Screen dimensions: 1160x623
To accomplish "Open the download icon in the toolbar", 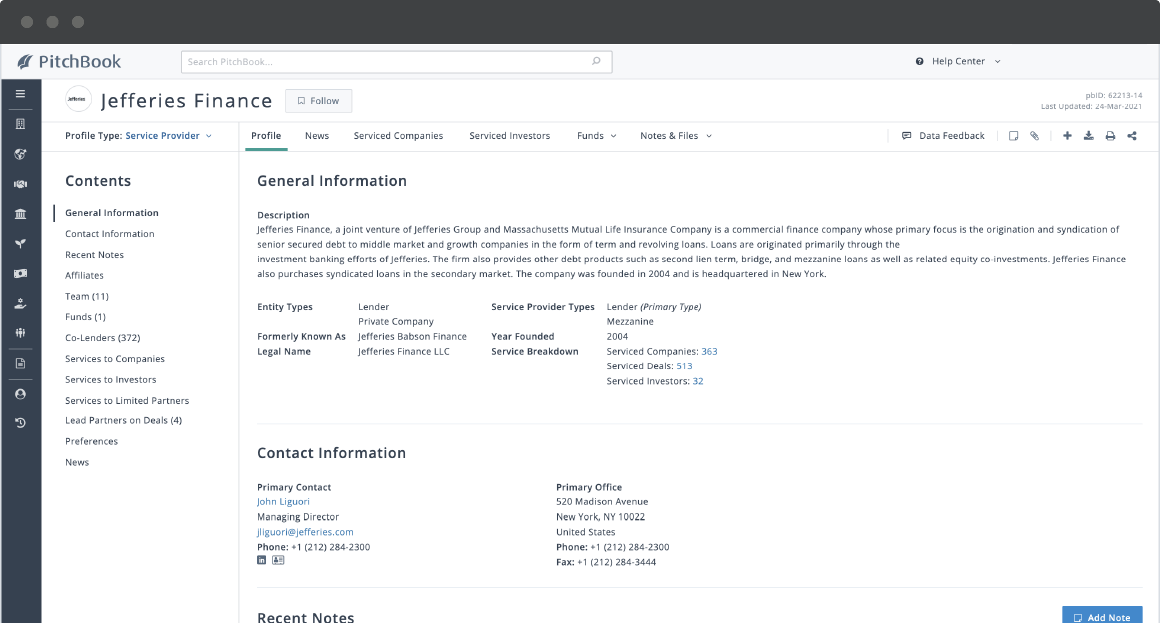I will point(1089,136).
